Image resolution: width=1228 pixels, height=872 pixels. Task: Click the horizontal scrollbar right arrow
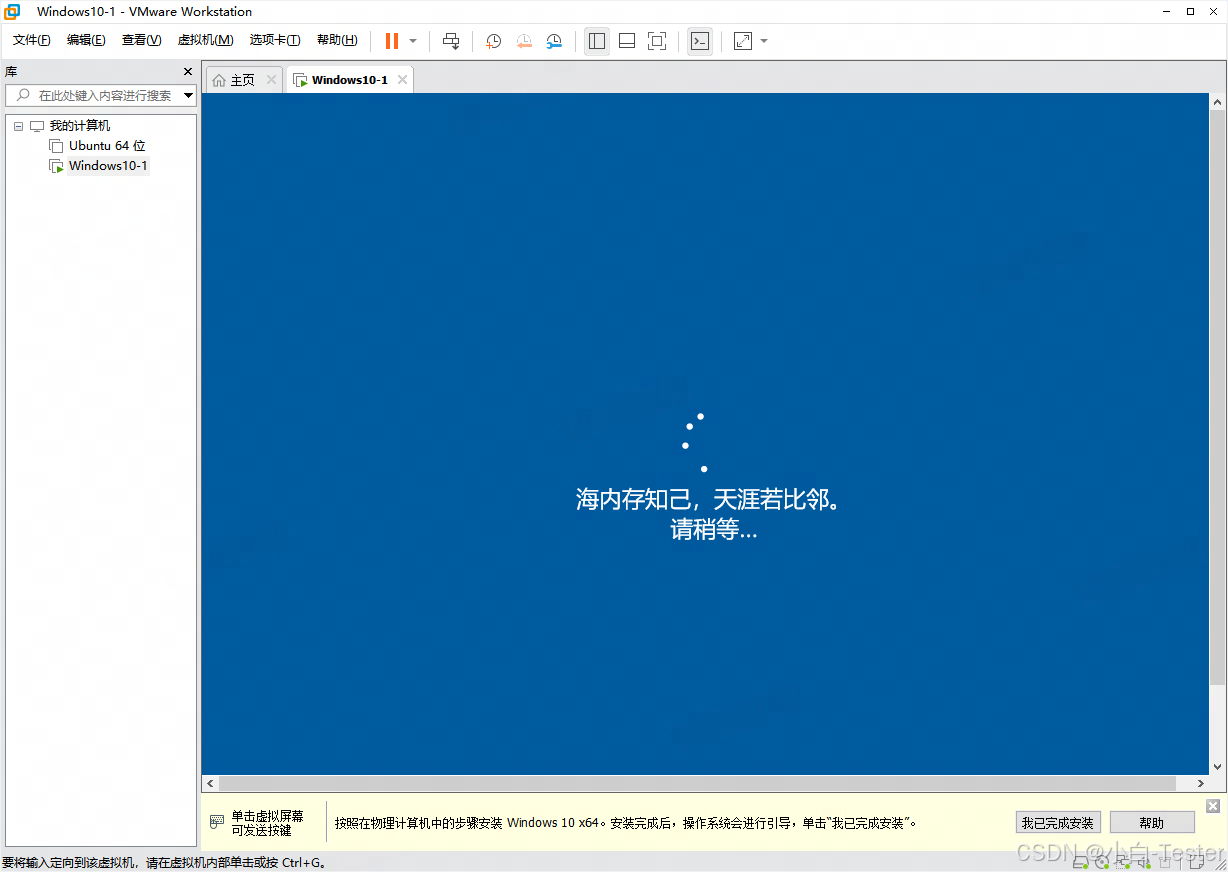pos(1202,783)
